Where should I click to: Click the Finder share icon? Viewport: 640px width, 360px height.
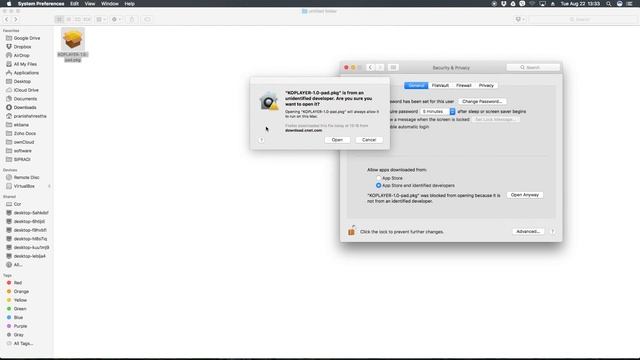132,19
